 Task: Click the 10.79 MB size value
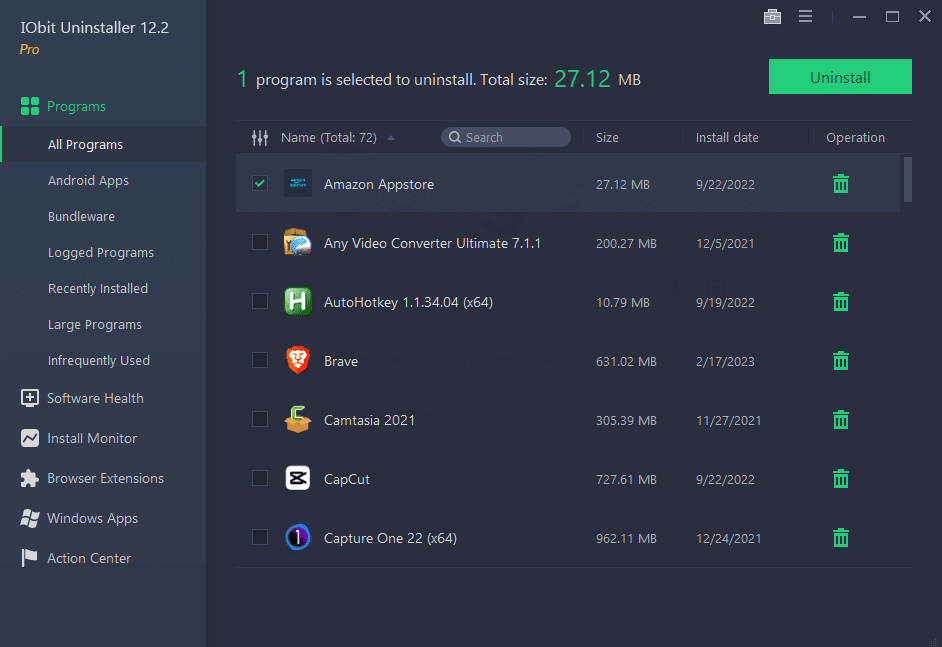(x=622, y=302)
